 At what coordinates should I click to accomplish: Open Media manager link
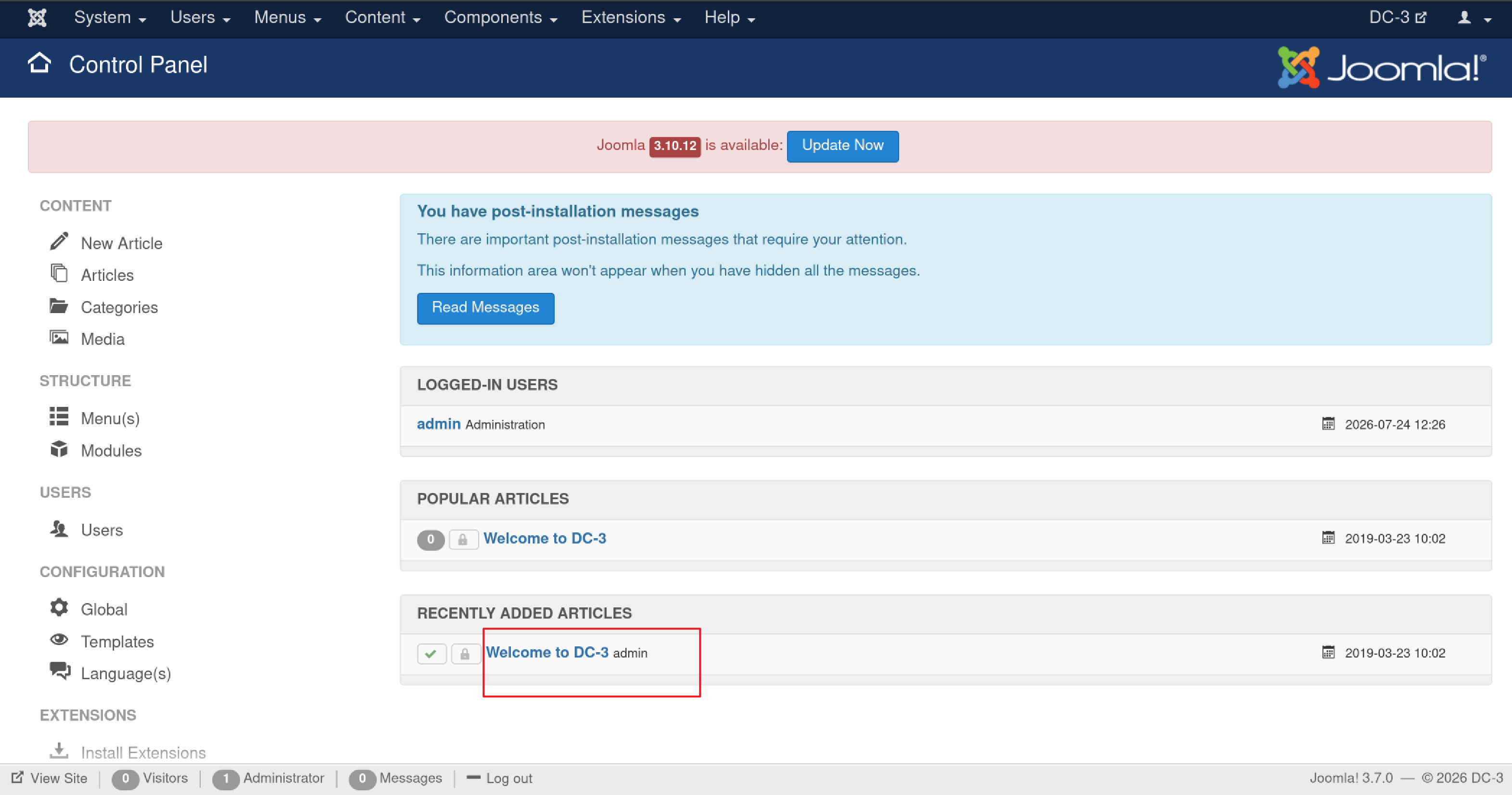(103, 339)
